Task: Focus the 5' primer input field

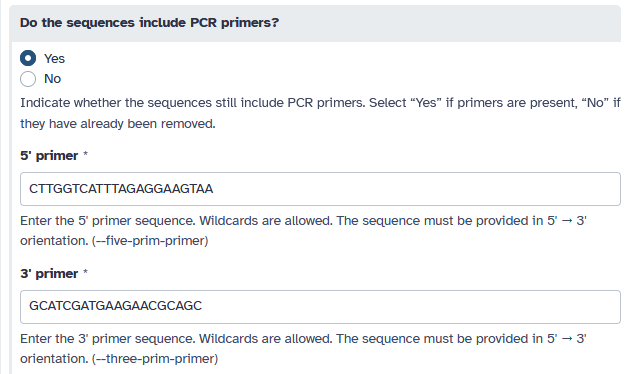Action: click(320, 189)
